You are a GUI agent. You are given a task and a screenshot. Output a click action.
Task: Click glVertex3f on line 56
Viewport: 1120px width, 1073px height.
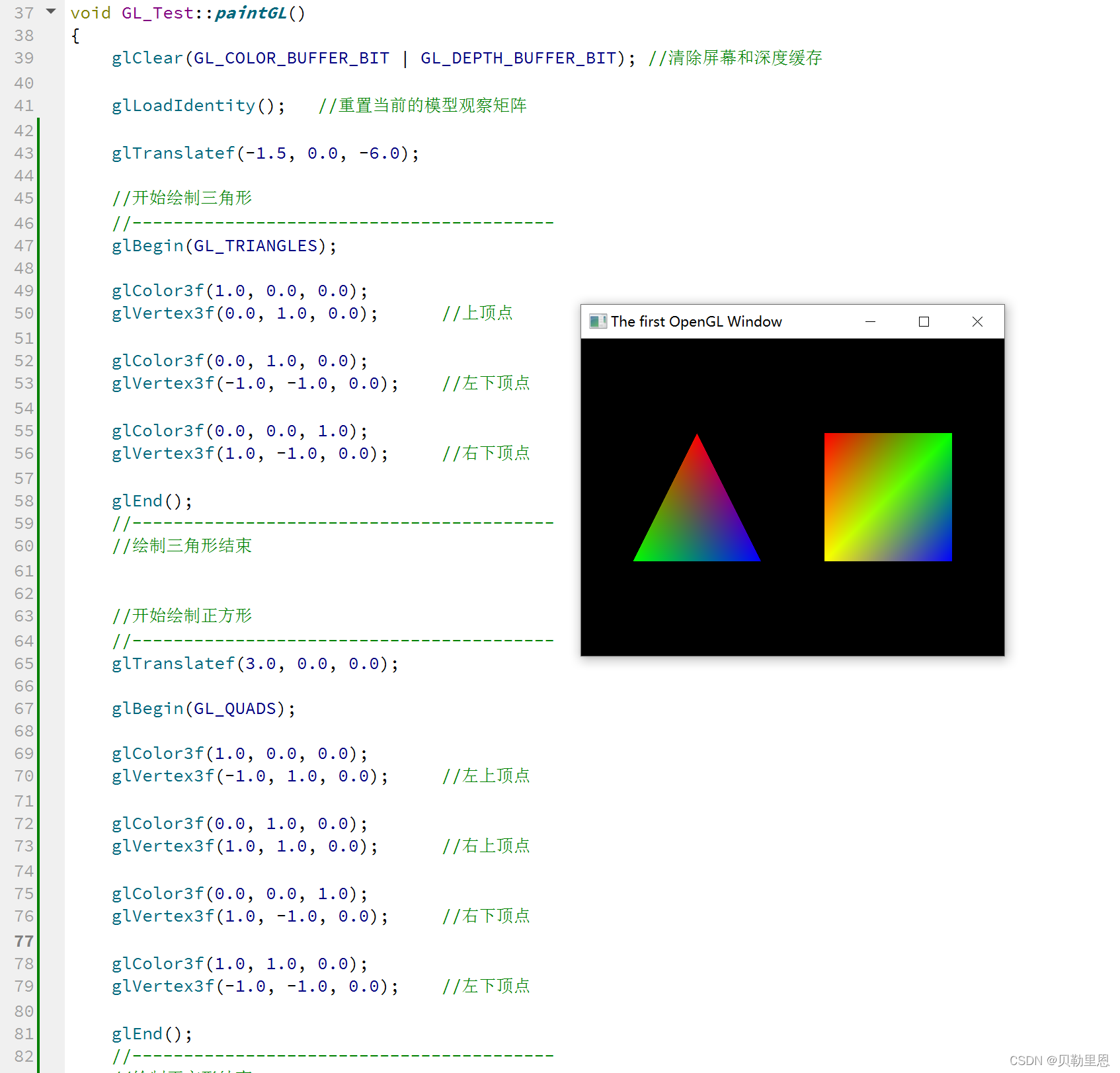(250, 454)
